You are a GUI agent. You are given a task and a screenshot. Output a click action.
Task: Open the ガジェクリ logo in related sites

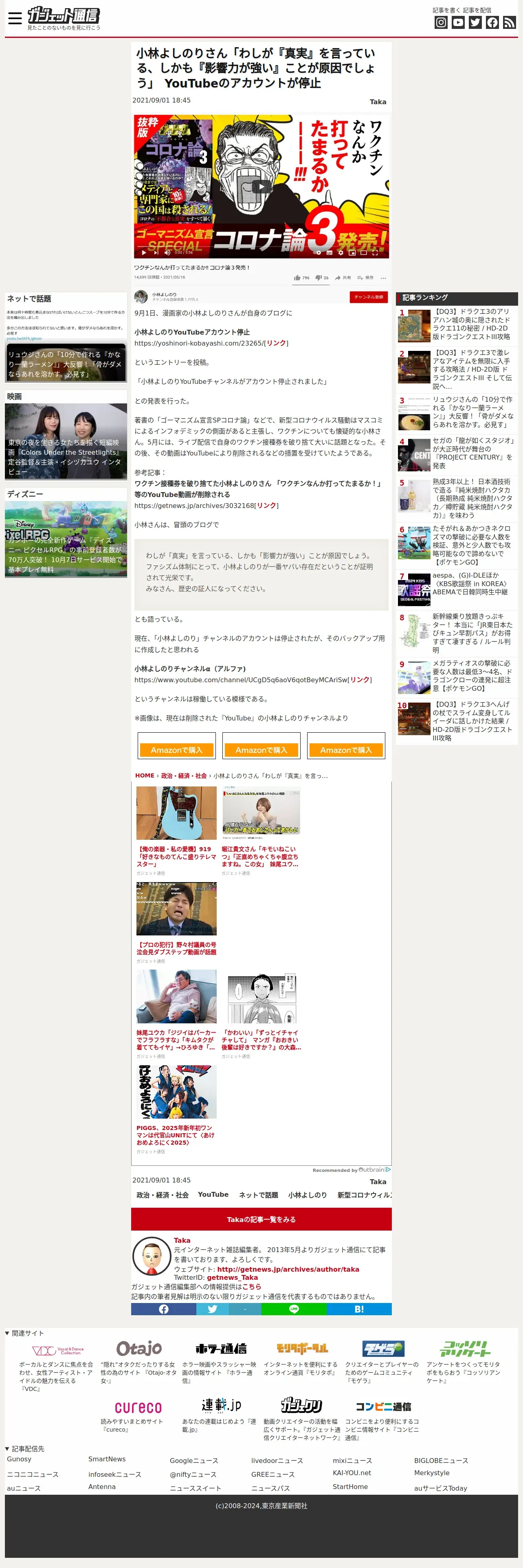point(301,1405)
